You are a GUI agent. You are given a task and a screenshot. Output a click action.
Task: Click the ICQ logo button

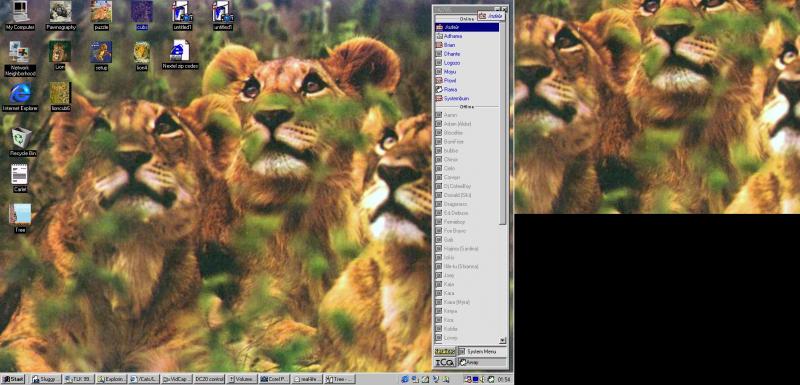point(445,362)
